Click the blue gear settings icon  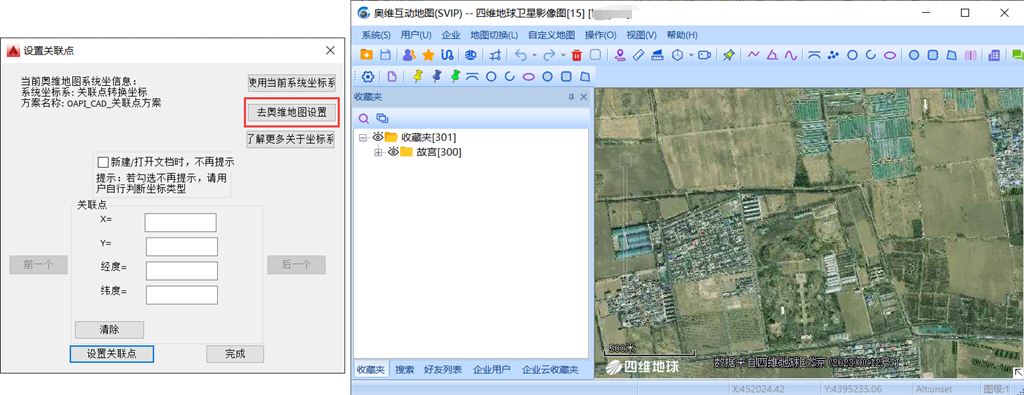click(368, 76)
